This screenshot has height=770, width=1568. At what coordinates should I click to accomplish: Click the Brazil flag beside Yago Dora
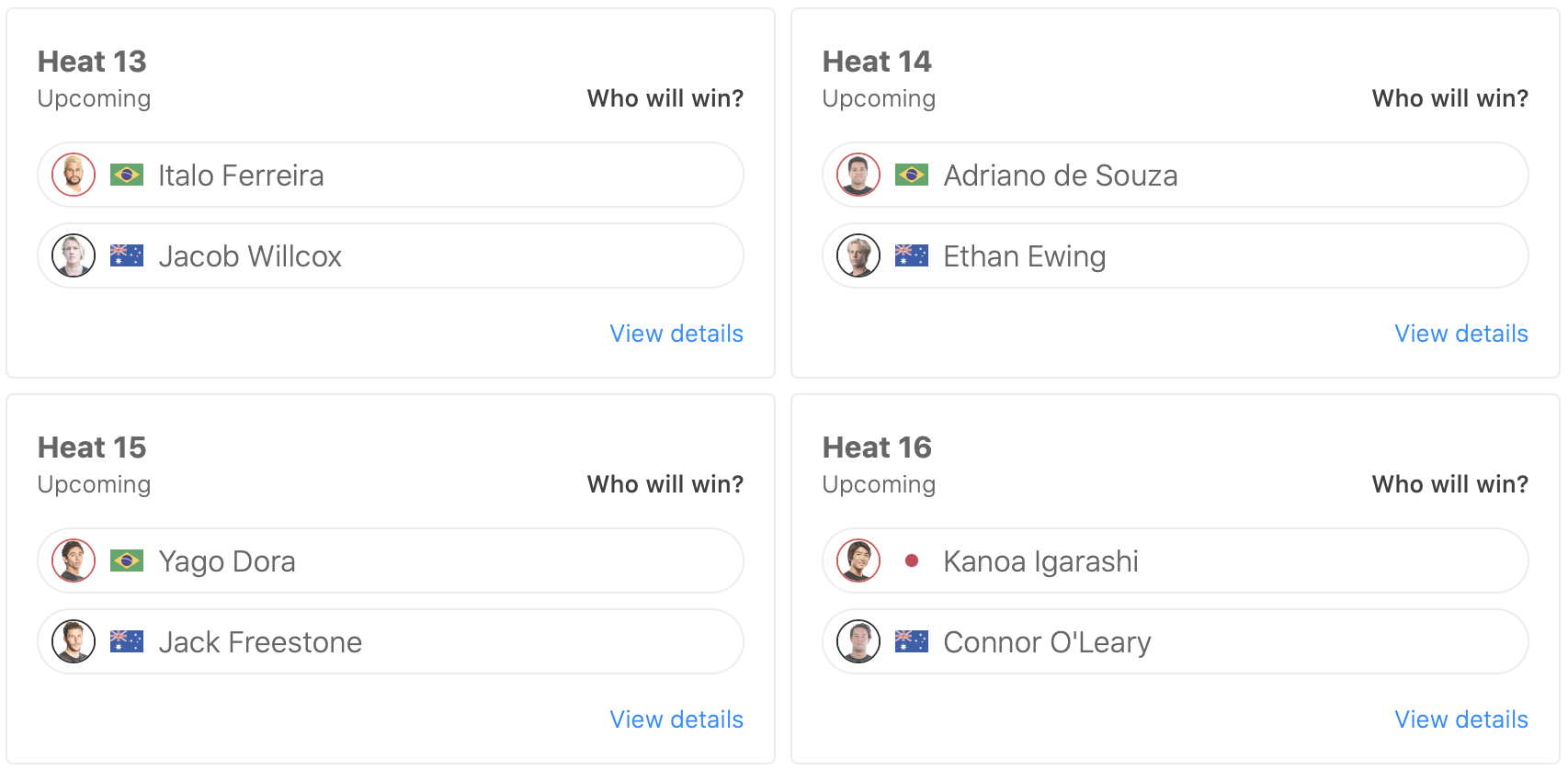pyautogui.click(x=127, y=561)
